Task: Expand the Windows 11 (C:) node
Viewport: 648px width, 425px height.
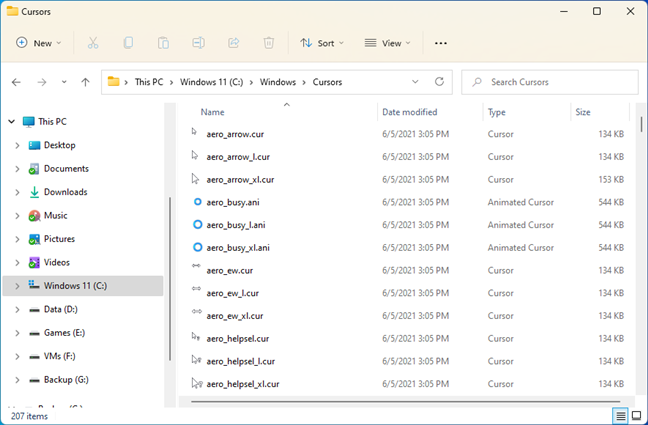Action: pyautogui.click(x=17, y=286)
